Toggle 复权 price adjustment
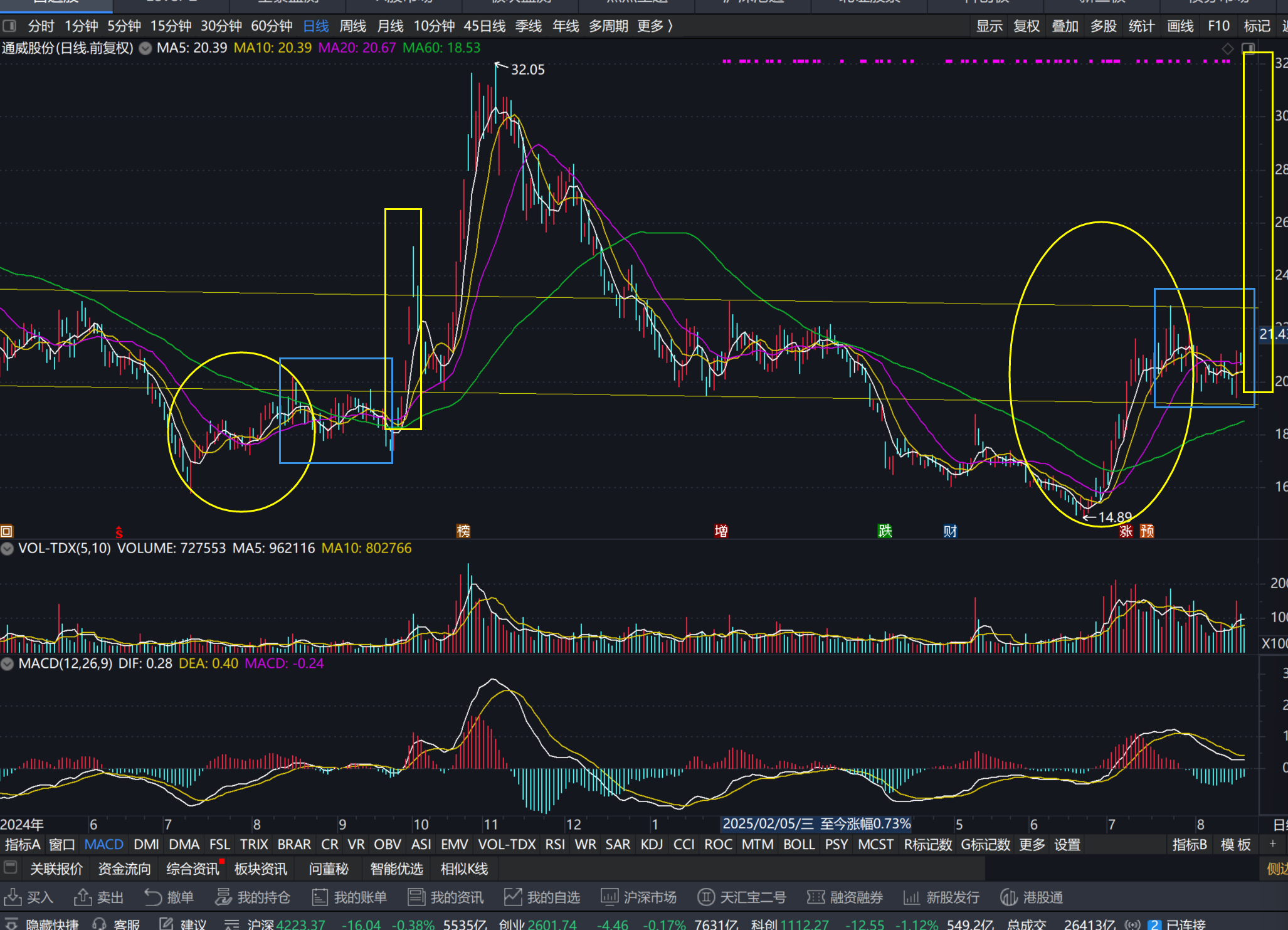 1027,26
